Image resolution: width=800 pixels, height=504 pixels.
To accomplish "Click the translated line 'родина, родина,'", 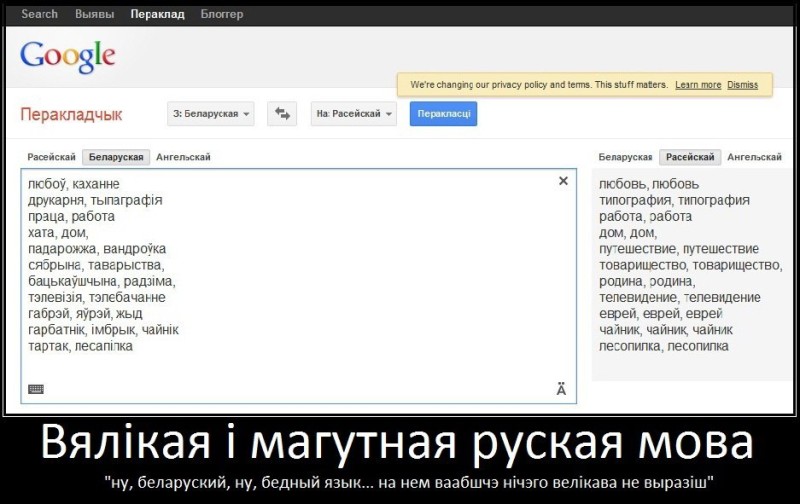I will coord(647,281).
